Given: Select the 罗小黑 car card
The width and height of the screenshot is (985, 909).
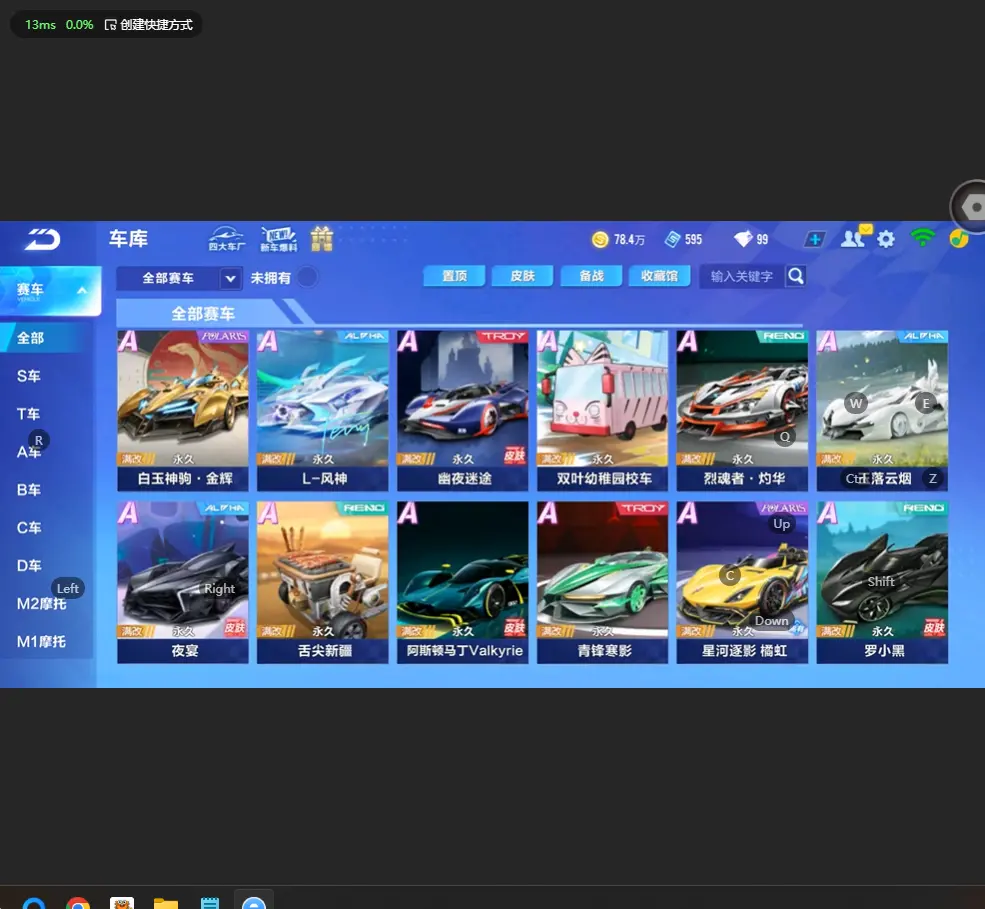Looking at the screenshot, I should tap(883, 582).
